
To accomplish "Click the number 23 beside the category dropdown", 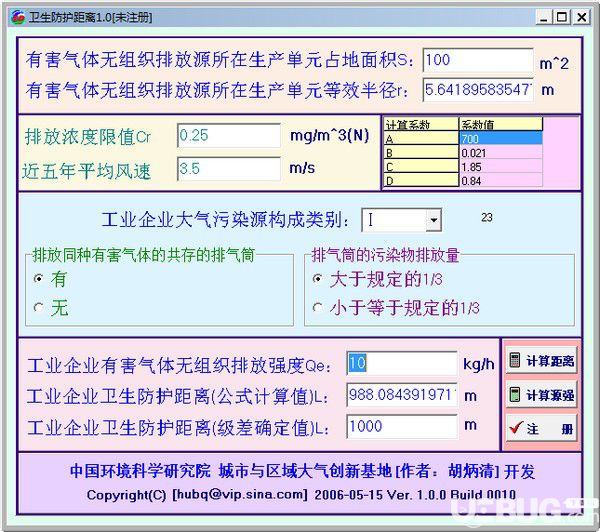I will [487, 217].
